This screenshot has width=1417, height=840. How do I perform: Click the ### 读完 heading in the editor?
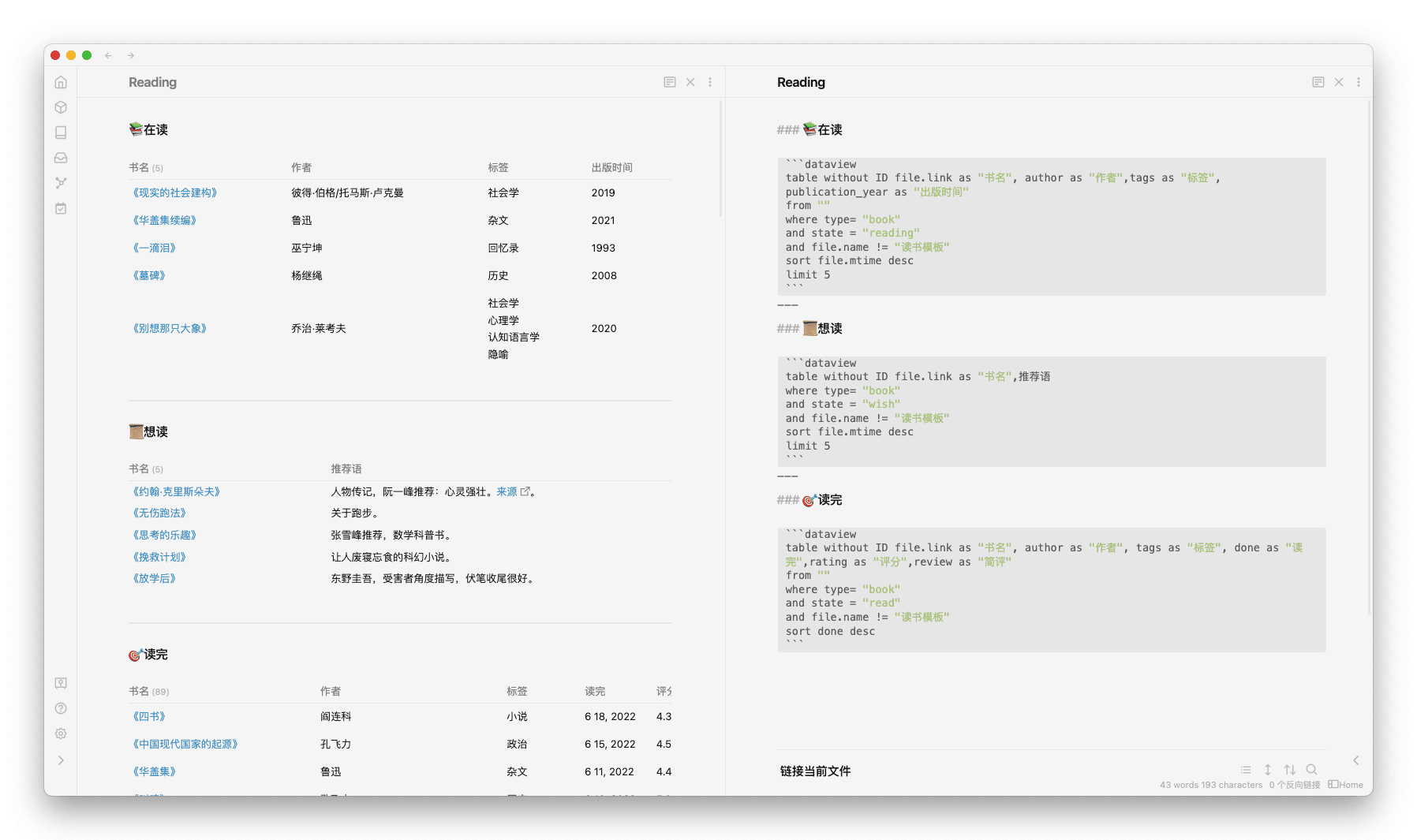pyautogui.click(x=809, y=500)
